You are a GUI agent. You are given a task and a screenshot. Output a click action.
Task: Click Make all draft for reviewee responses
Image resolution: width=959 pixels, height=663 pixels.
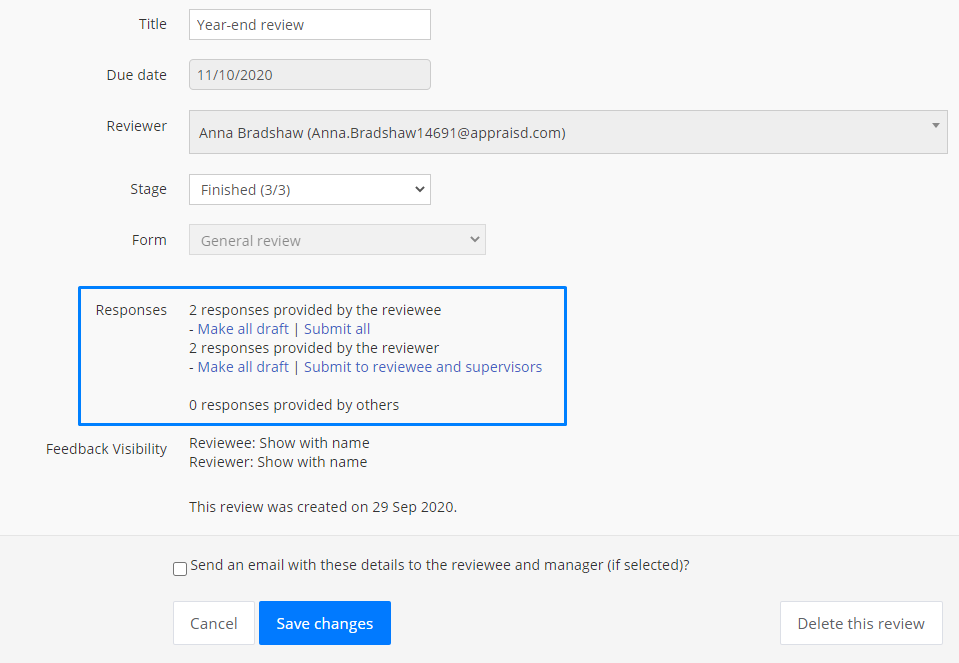coord(243,329)
